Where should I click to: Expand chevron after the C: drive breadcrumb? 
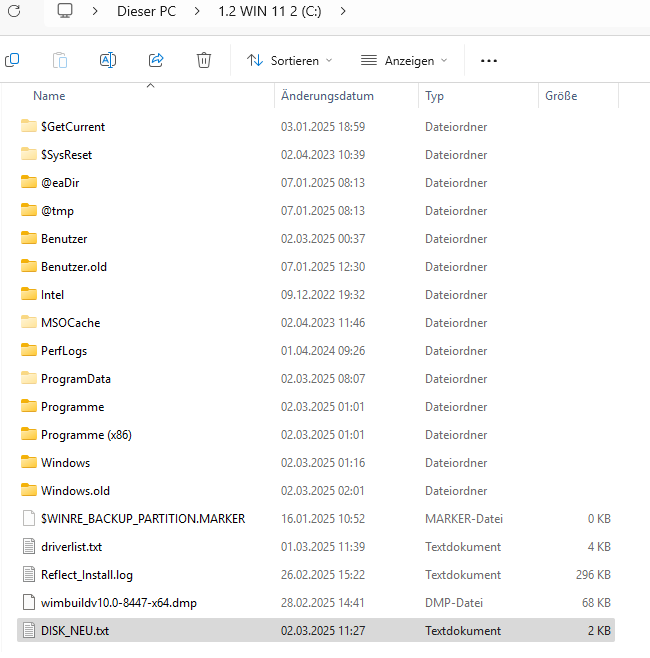point(343,11)
